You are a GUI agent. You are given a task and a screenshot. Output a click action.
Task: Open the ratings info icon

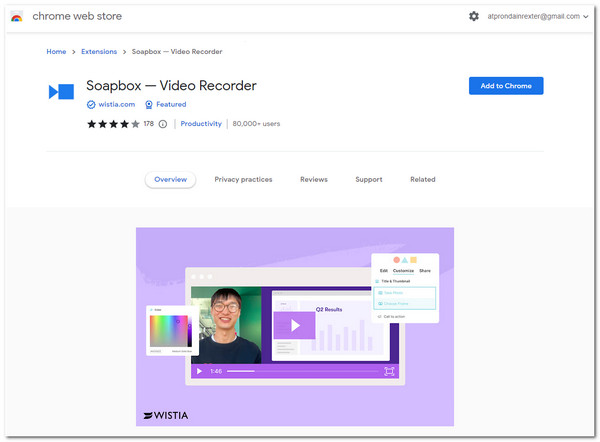click(163, 124)
